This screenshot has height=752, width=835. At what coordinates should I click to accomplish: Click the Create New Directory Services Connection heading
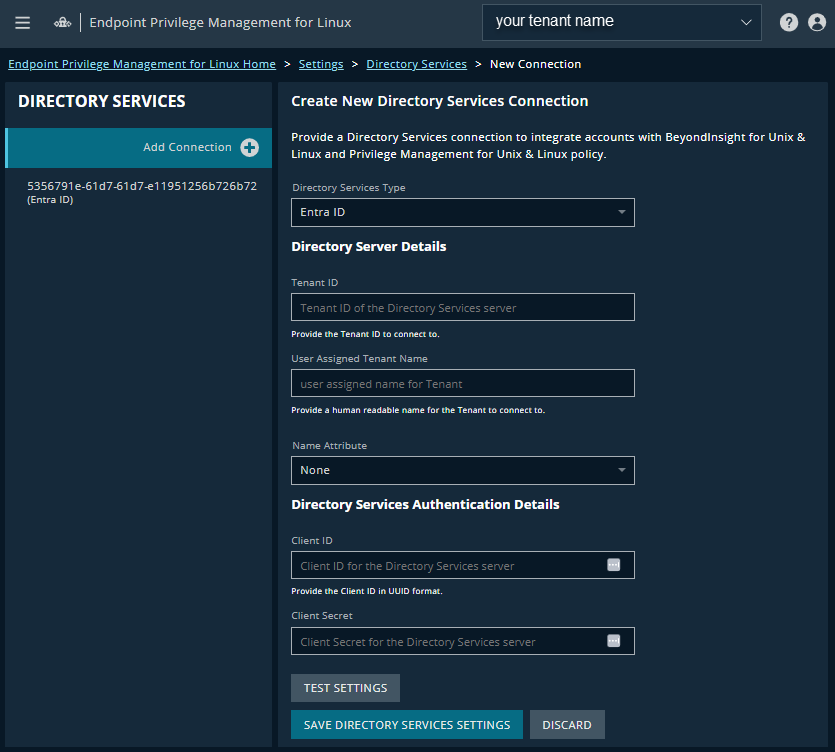pos(440,101)
